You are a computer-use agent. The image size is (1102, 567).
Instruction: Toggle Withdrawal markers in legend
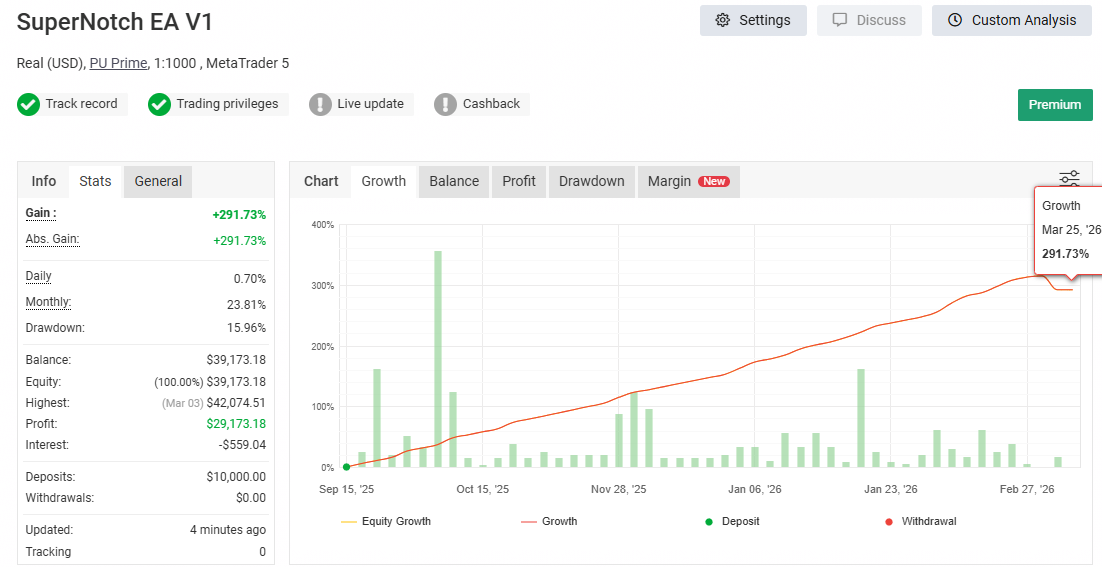click(x=919, y=521)
